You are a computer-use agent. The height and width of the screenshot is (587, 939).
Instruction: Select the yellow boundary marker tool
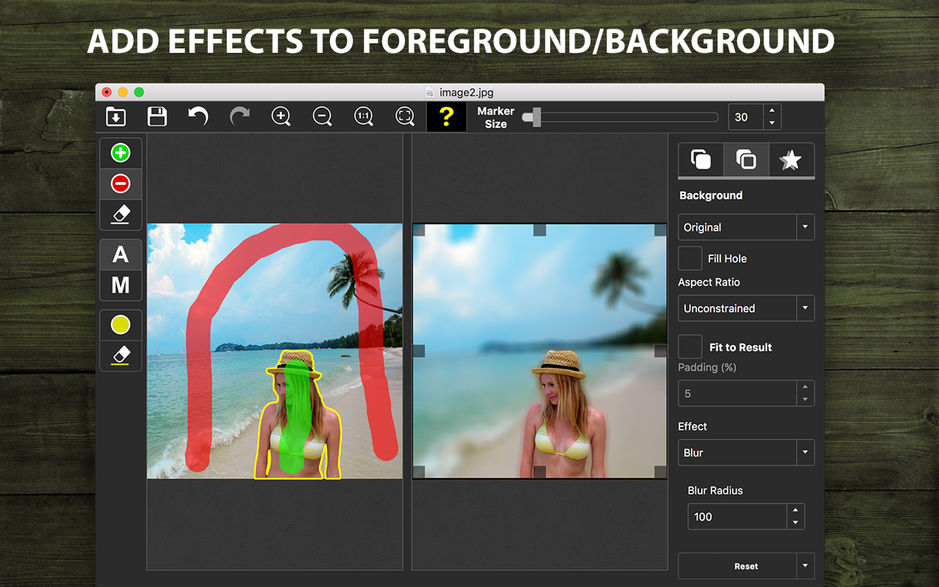[120, 324]
